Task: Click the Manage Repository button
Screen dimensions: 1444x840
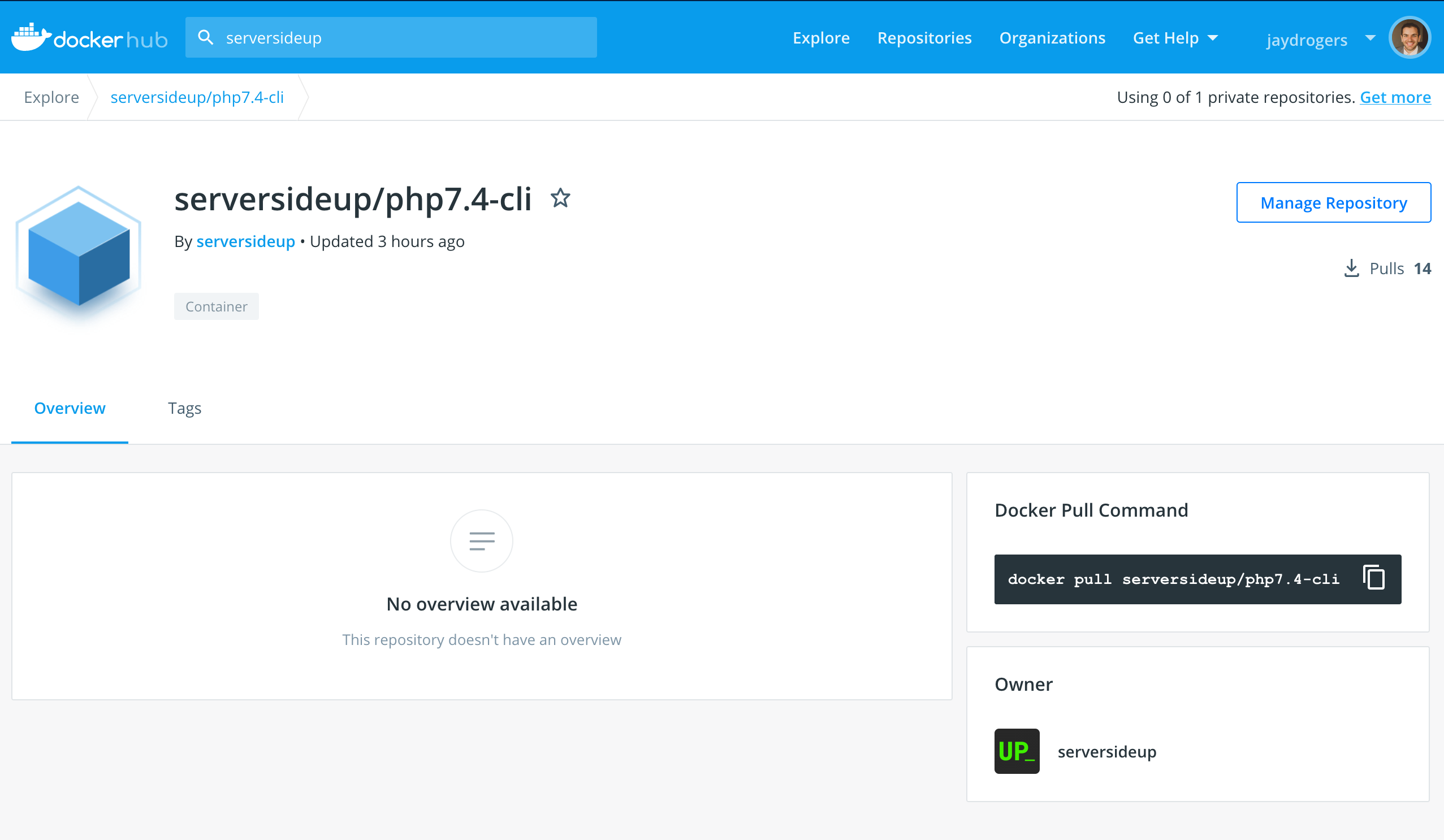Action: 1333,203
